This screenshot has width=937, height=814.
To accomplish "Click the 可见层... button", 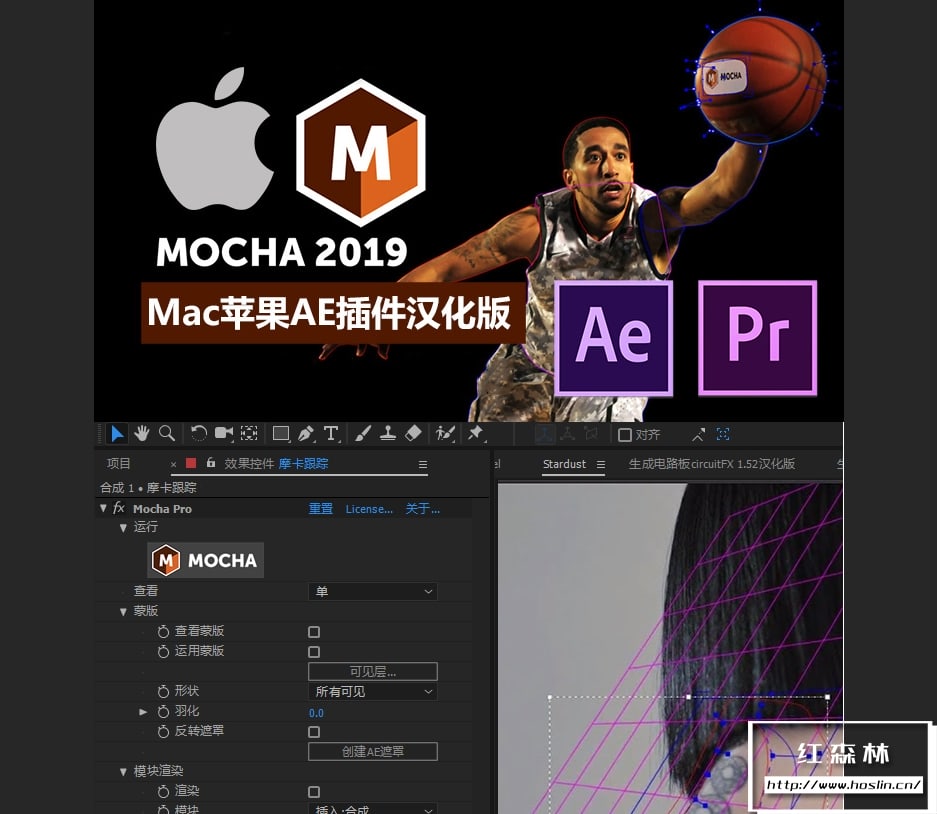I will (373, 672).
